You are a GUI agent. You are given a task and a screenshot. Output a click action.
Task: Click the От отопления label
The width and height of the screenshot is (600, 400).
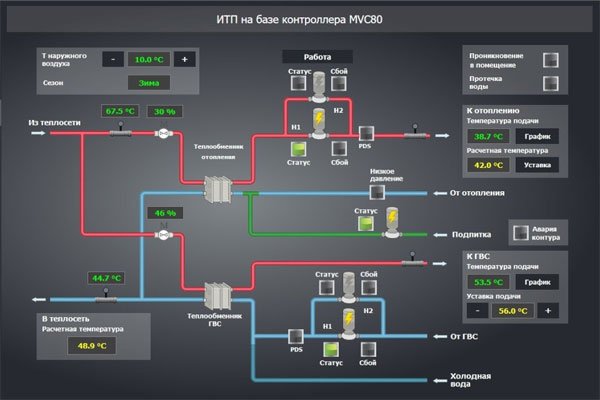pyautogui.click(x=477, y=193)
